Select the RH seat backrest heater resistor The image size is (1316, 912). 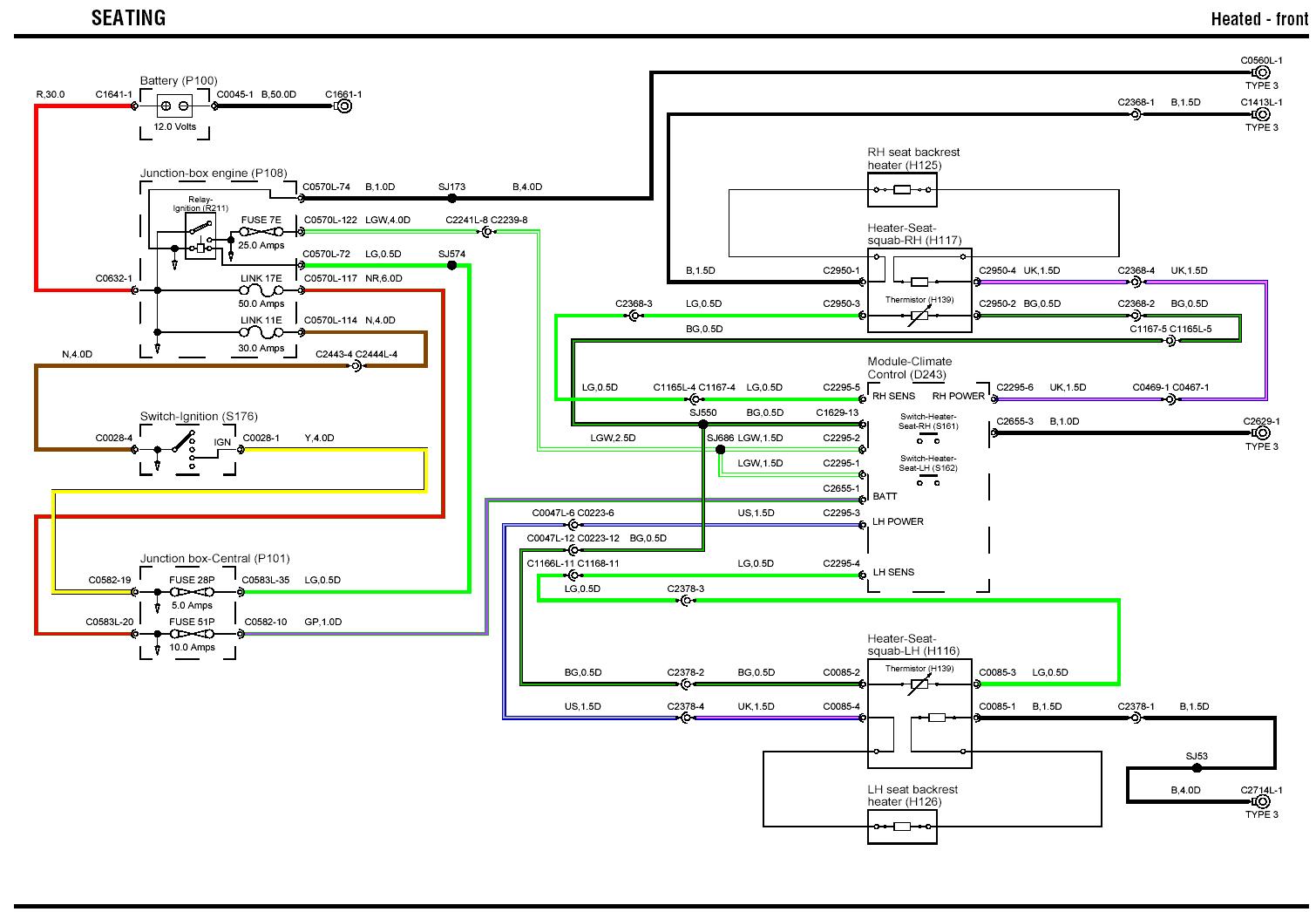(902, 189)
